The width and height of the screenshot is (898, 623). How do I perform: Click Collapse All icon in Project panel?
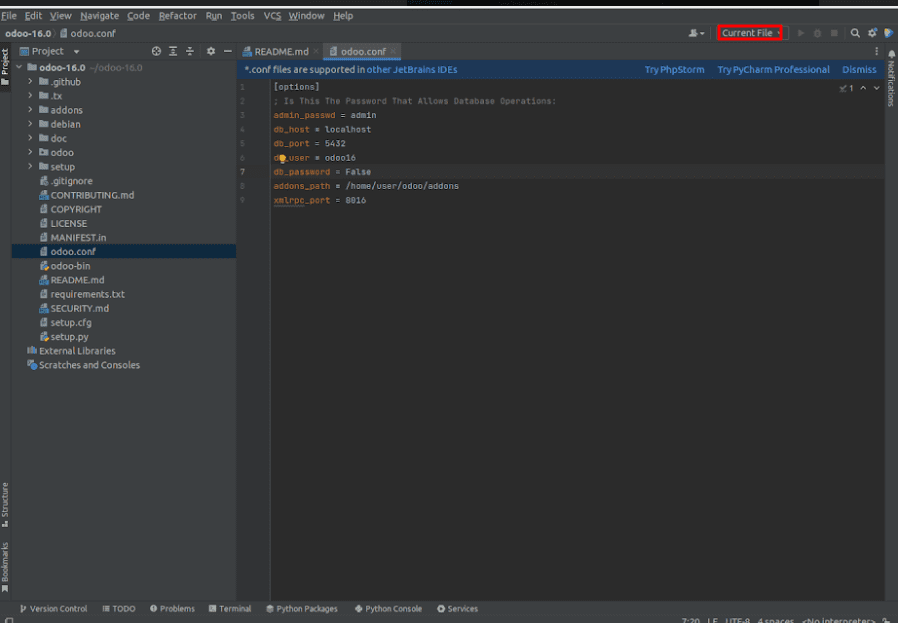pos(190,51)
